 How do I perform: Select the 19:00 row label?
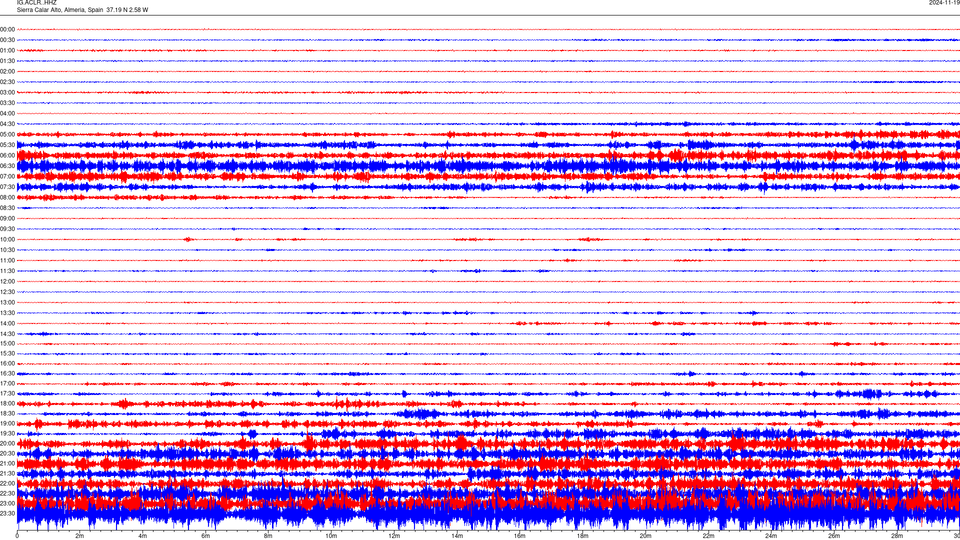coord(7,424)
